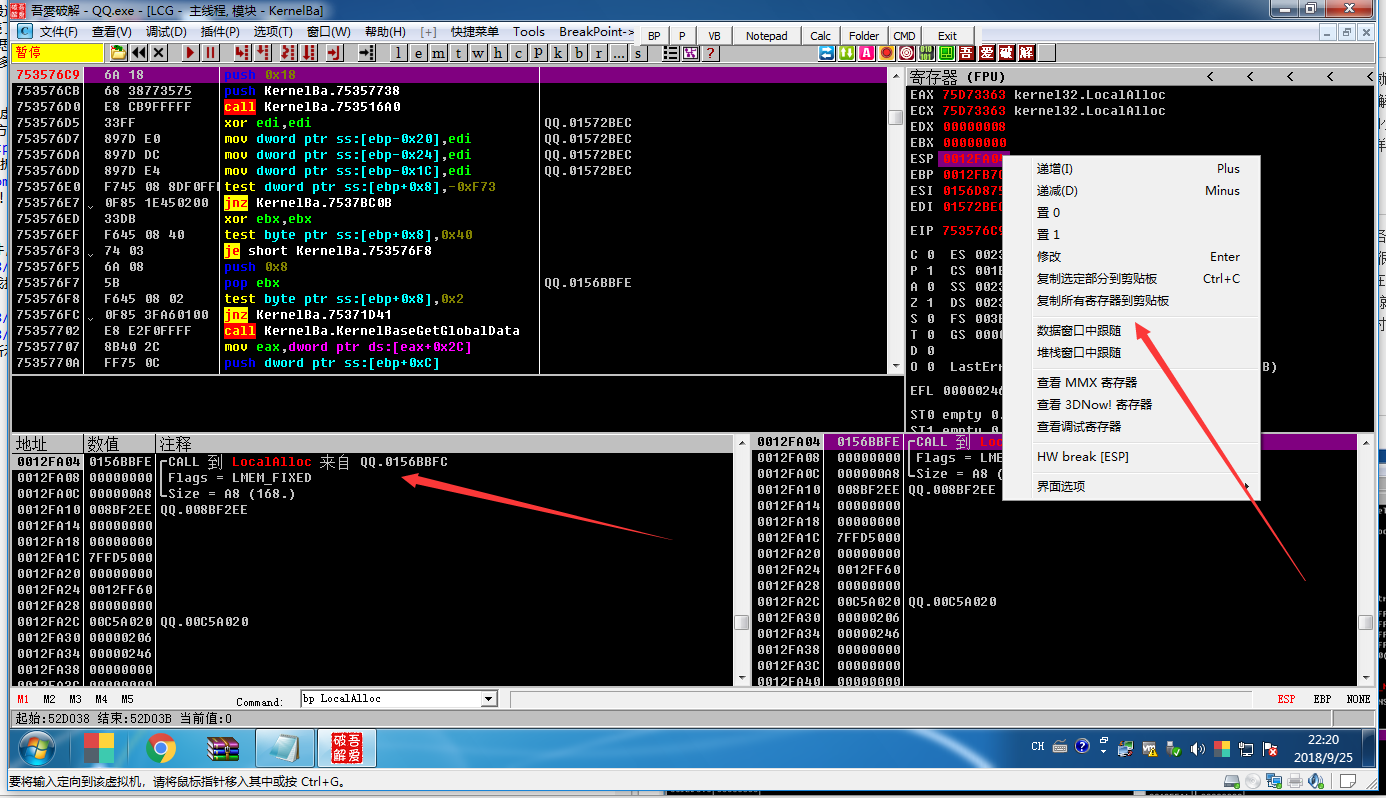Screen dimensions: 1386x798
Task: Restart program with the rewind icon
Action: click(139, 53)
